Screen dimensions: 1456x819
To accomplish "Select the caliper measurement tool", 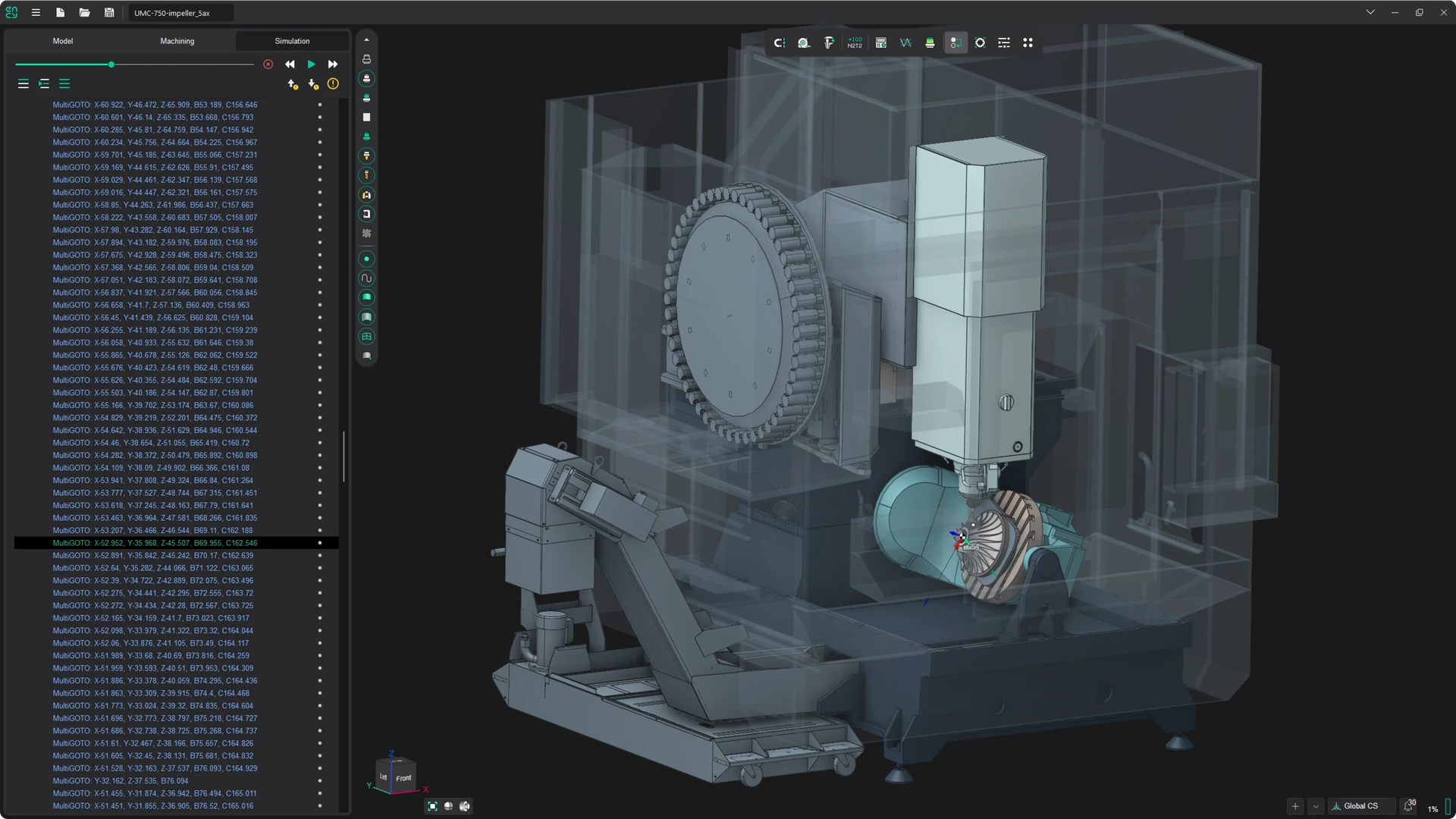I will click(x=829, y=42).
